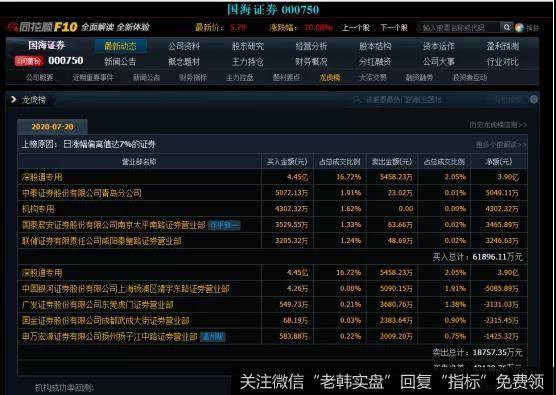
Task: Click the help circle icon in 龙虎榜 header
Action: pyautogui.click(x=534, y=99)
